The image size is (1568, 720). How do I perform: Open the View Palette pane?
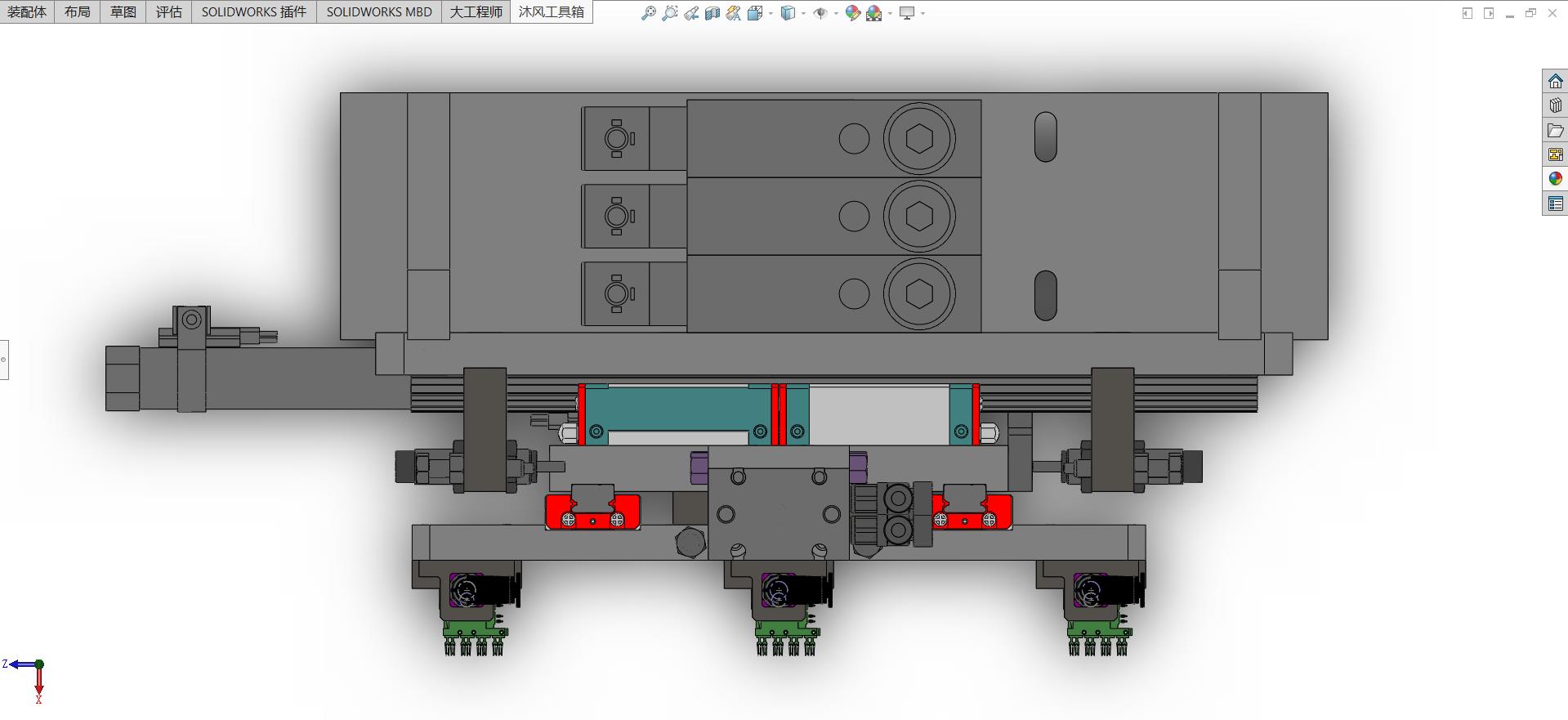1555,154
